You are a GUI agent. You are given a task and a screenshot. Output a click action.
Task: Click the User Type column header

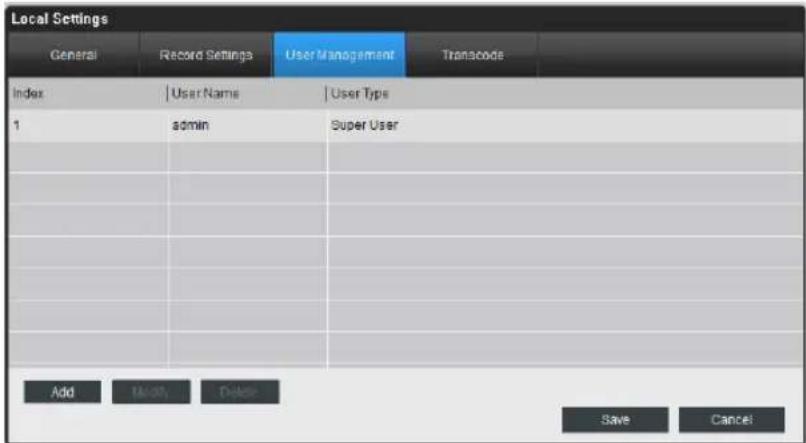click(565, 94)
